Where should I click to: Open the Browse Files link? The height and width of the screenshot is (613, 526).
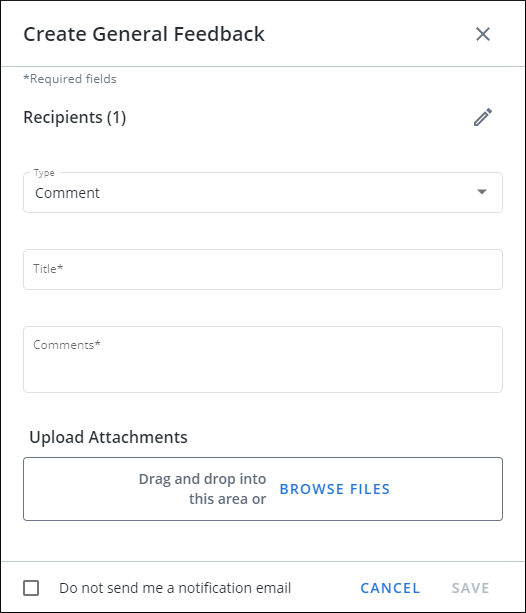[335, 489]
